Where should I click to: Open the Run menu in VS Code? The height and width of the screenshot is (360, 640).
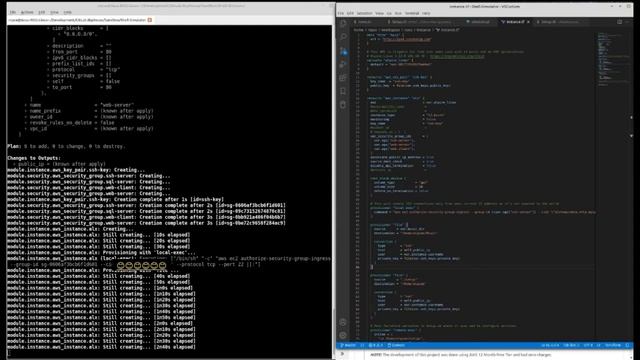pos(398,13)
